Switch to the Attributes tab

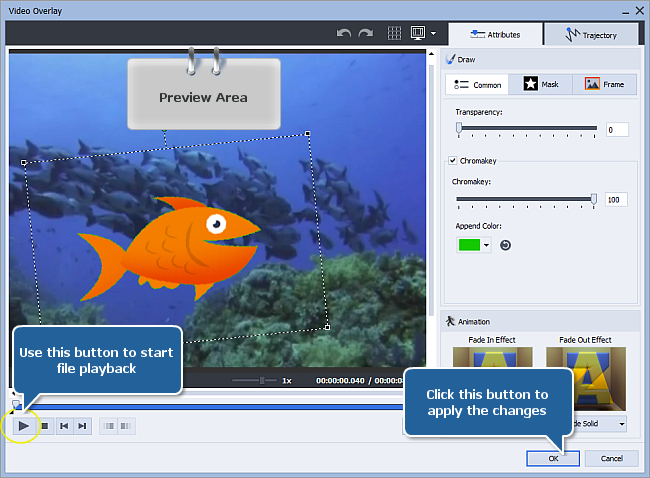495,34
